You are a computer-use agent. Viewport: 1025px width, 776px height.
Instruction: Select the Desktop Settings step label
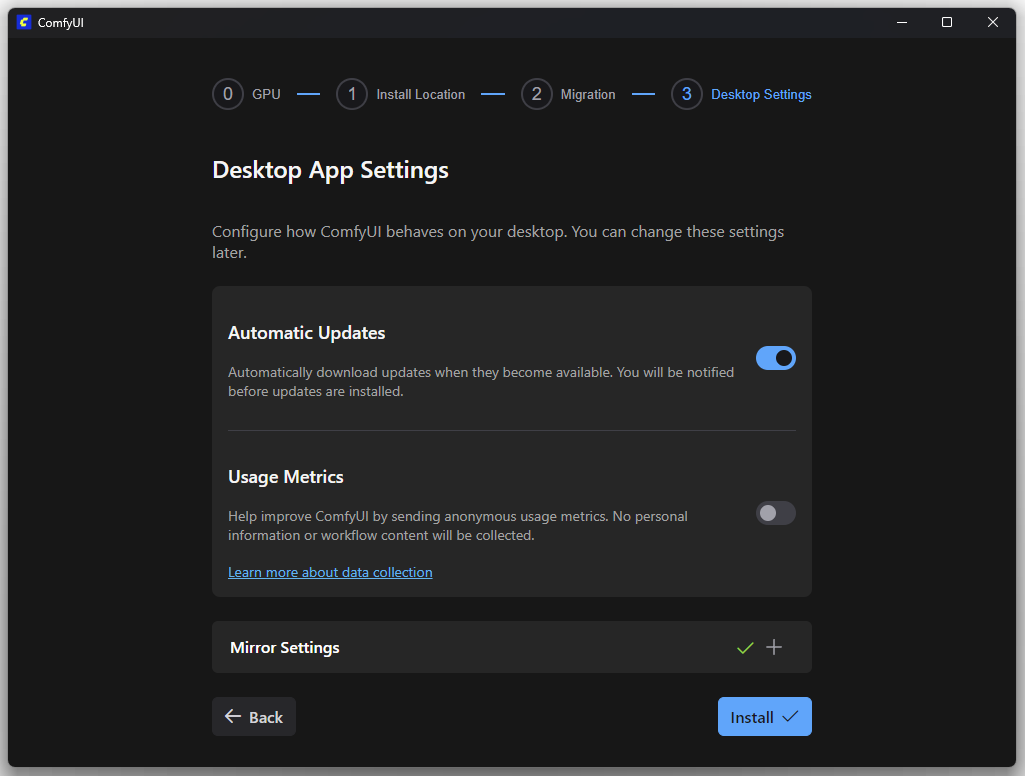coord(761,95)
